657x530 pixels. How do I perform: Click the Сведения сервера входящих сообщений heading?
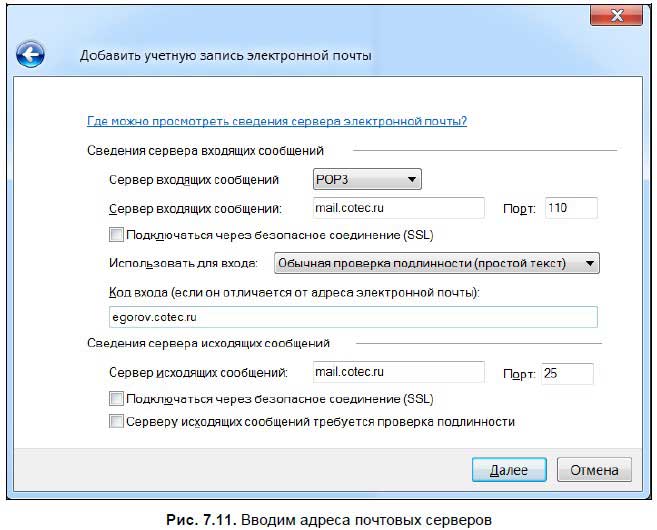pos(206,150)
